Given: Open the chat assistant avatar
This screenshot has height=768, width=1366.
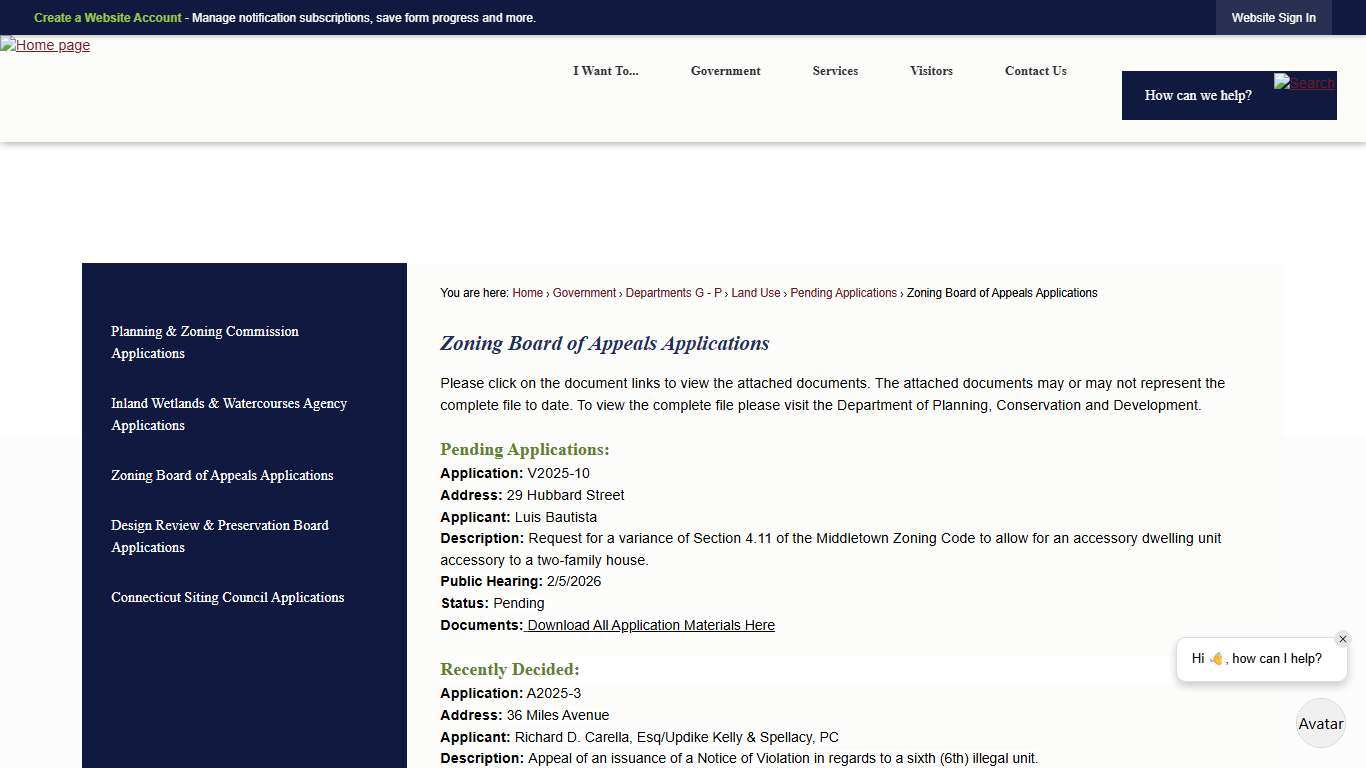Looking at the screenshot, I should click(x=1320, y=723).
